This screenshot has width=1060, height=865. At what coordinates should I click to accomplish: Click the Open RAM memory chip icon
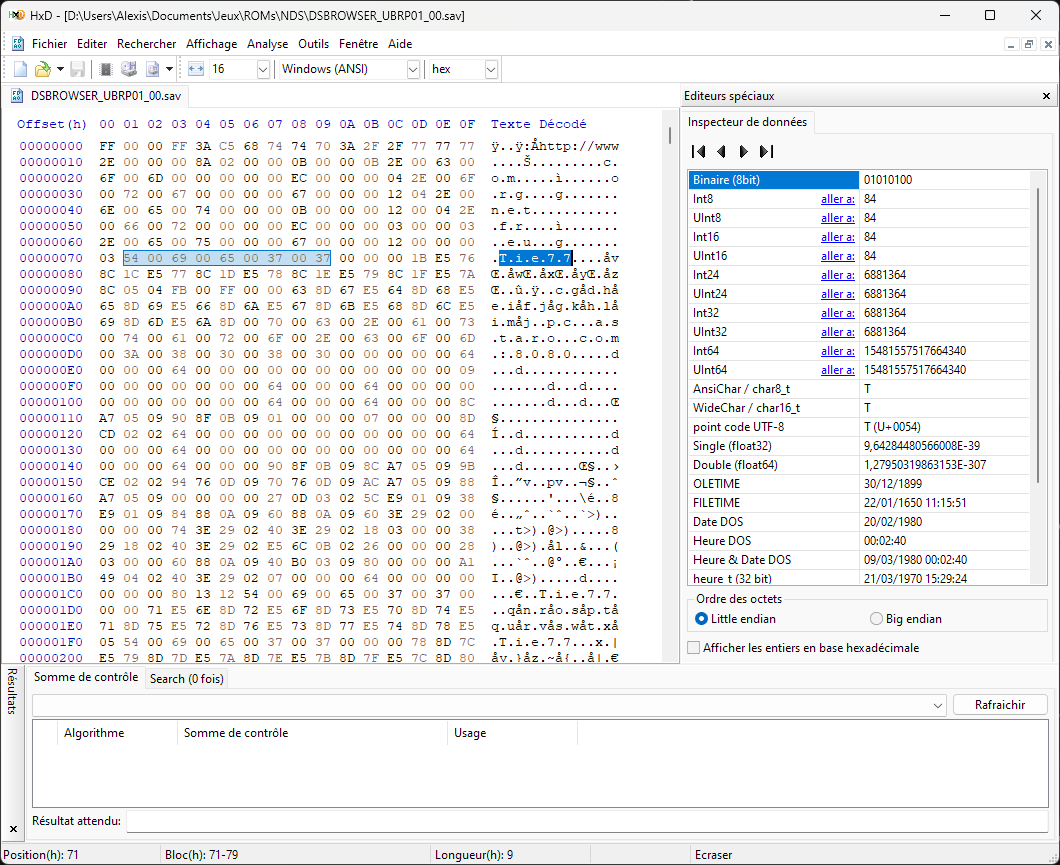click(x=106, y=69)
